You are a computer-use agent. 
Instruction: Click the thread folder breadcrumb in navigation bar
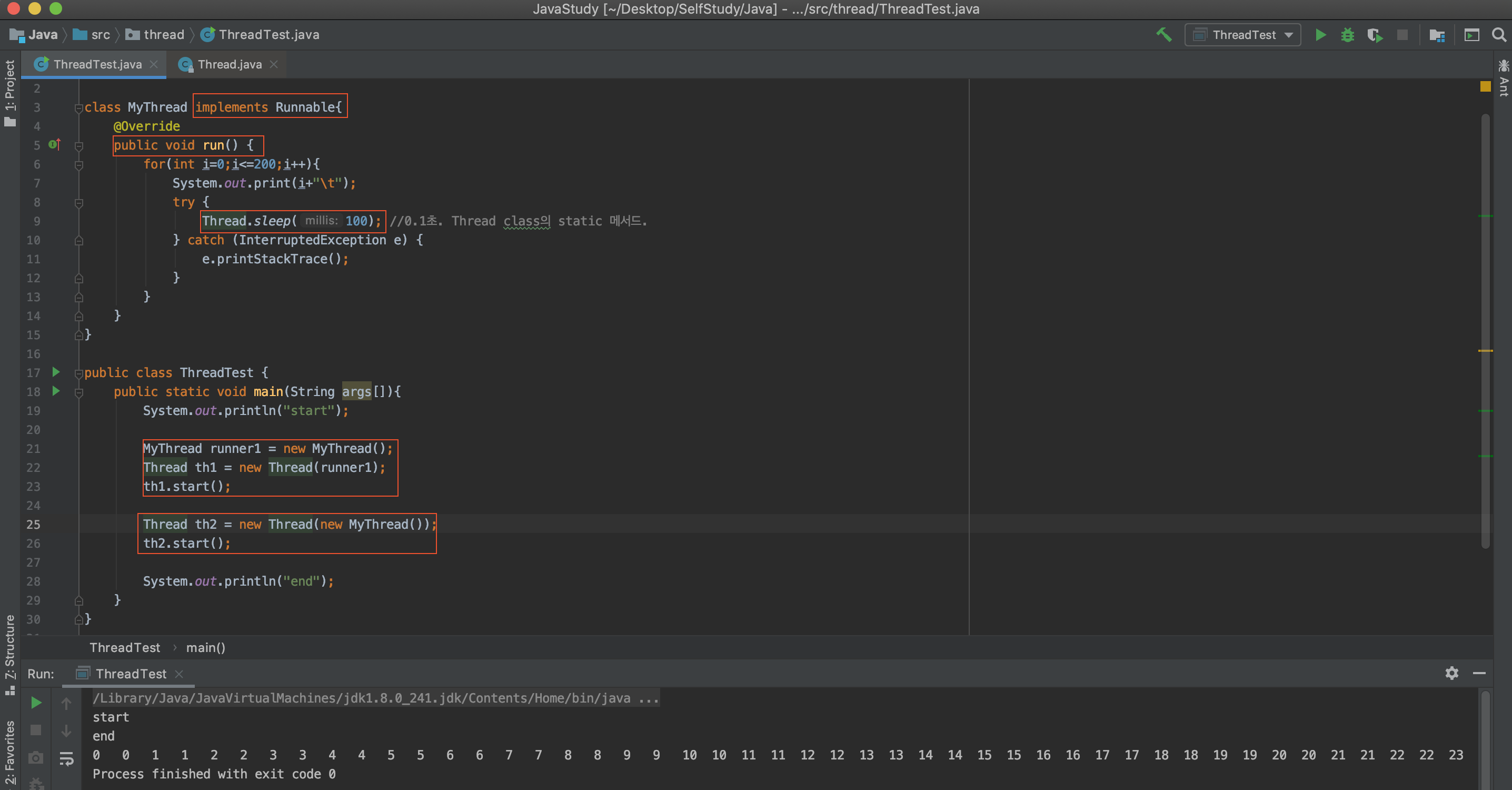pos(164,35)
